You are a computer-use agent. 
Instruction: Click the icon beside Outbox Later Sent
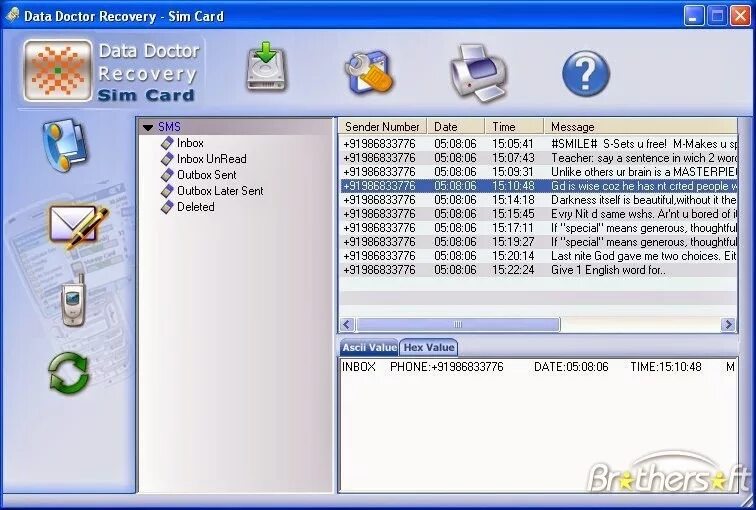pyautogui.click(x=167, y=190)
